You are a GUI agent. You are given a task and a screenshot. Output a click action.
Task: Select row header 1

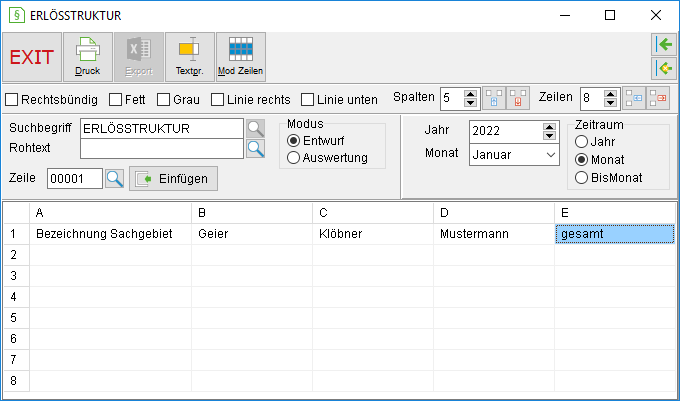click(16, 234)
